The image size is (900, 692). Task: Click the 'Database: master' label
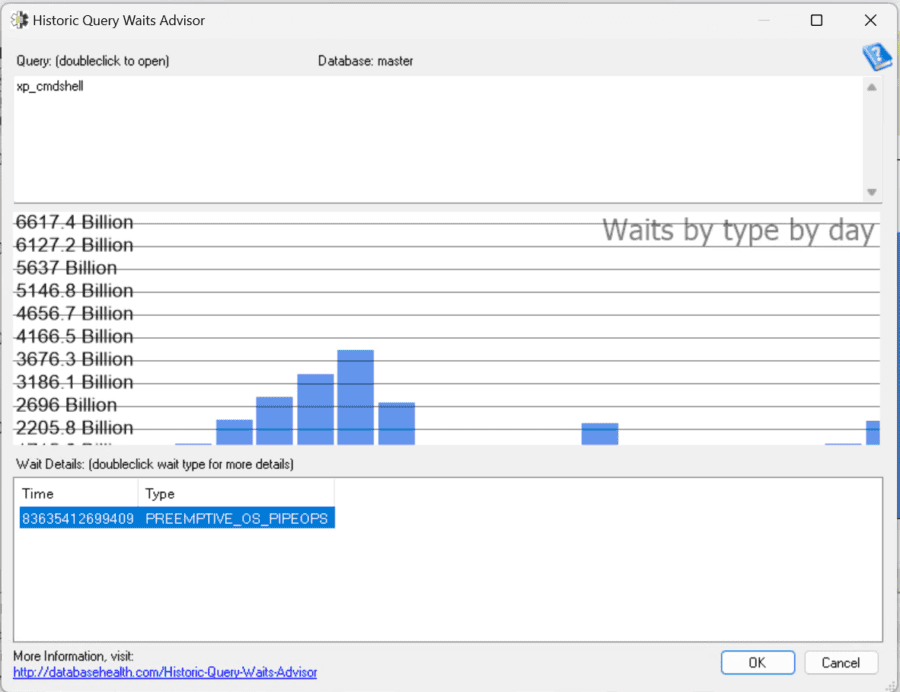pyautogui.click(x=365, y=61)
